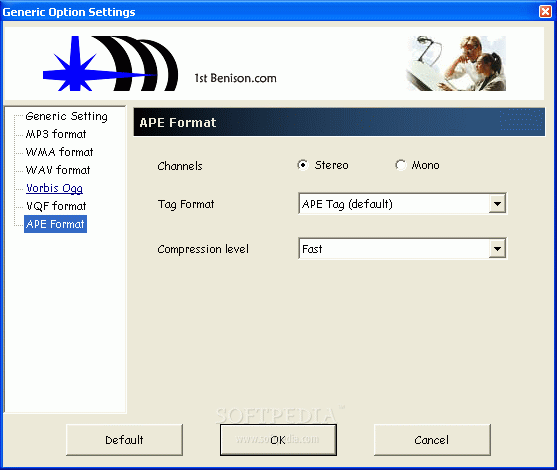The height and width of the screenshot is (470, 557).
Task: Open Generic Setting in the tree
Action: (66, 116)
